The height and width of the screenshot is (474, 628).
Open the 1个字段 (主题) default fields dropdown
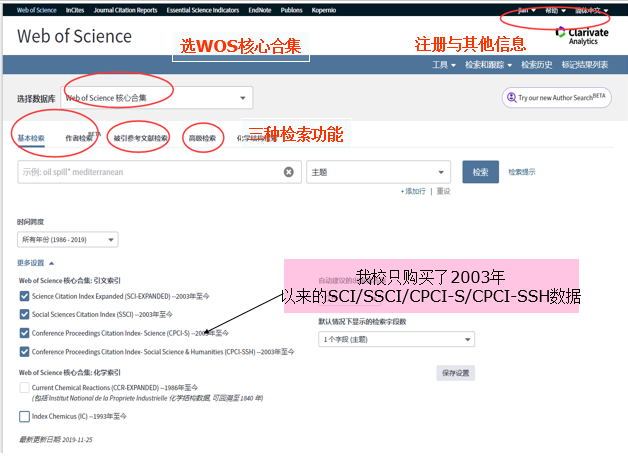click(397, 339)
